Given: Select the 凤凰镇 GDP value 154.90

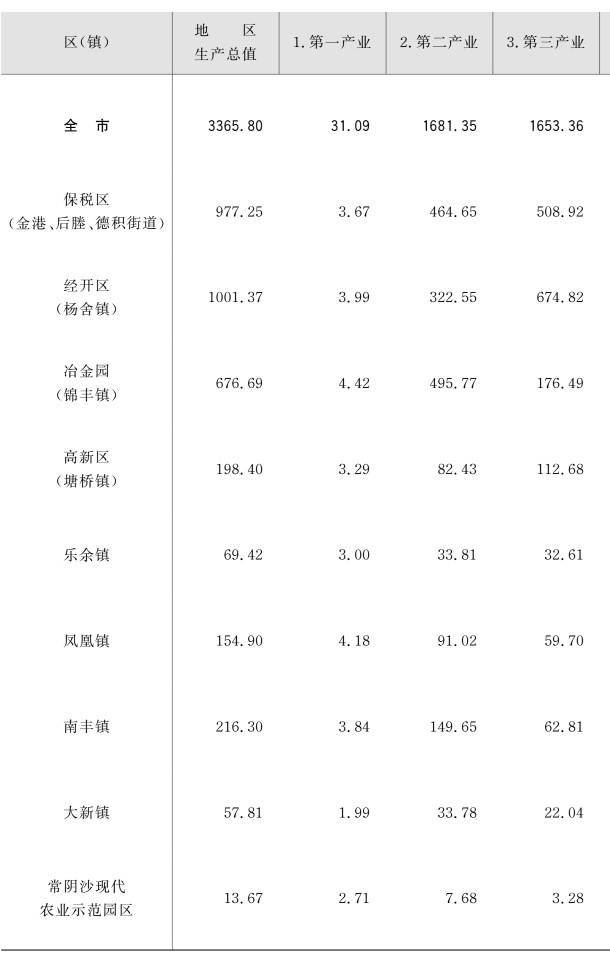Looking at the screenshot, I should [239, 640].
